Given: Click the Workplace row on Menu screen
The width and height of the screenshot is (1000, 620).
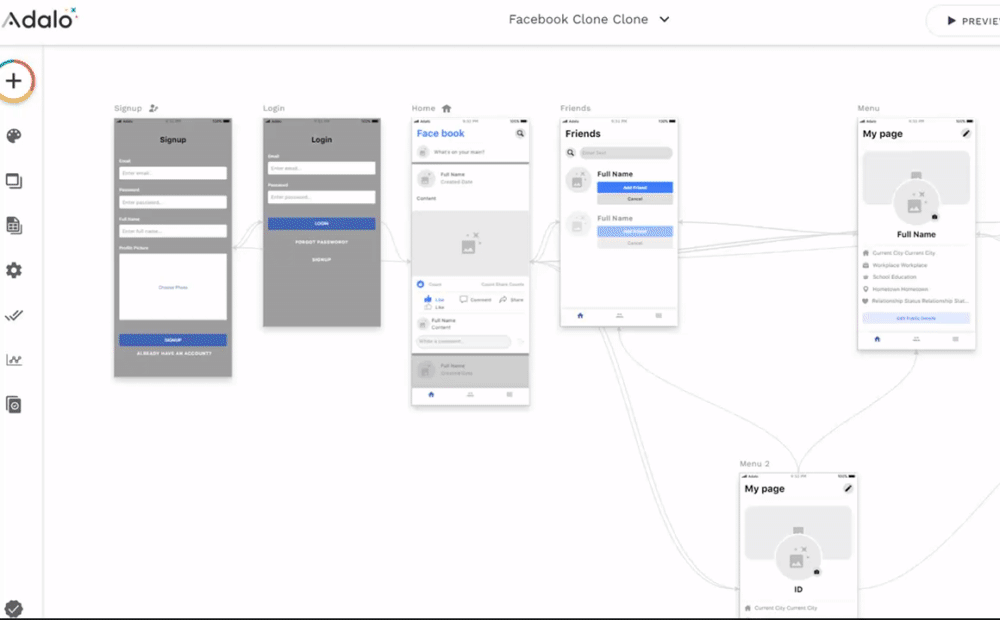Looking at the screenshot, I should pyautogui.click(x=916, y=265).
